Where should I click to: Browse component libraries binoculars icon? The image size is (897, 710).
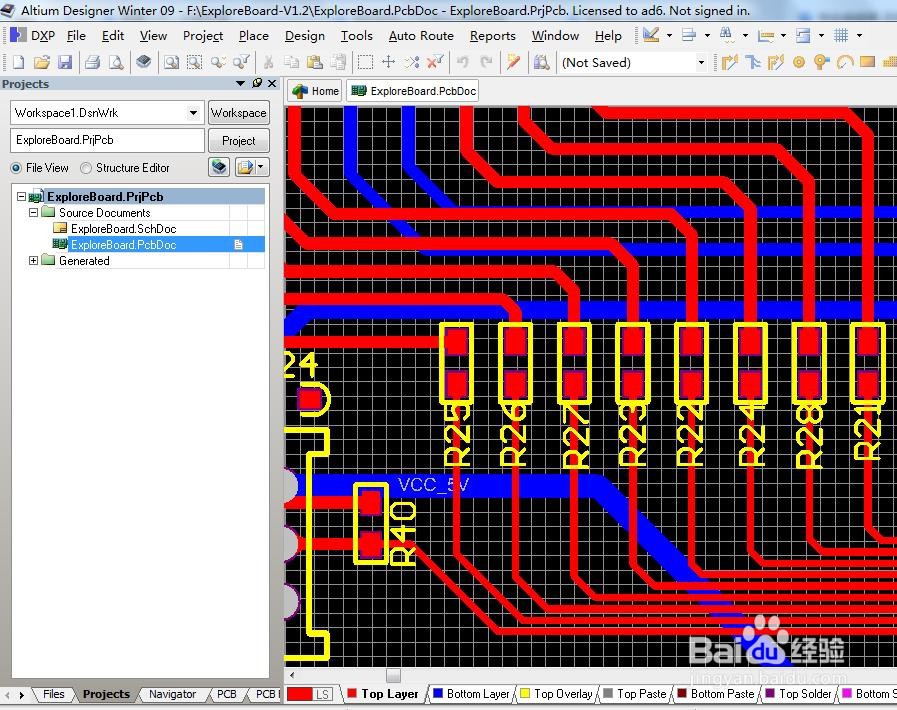click(541, 62)
